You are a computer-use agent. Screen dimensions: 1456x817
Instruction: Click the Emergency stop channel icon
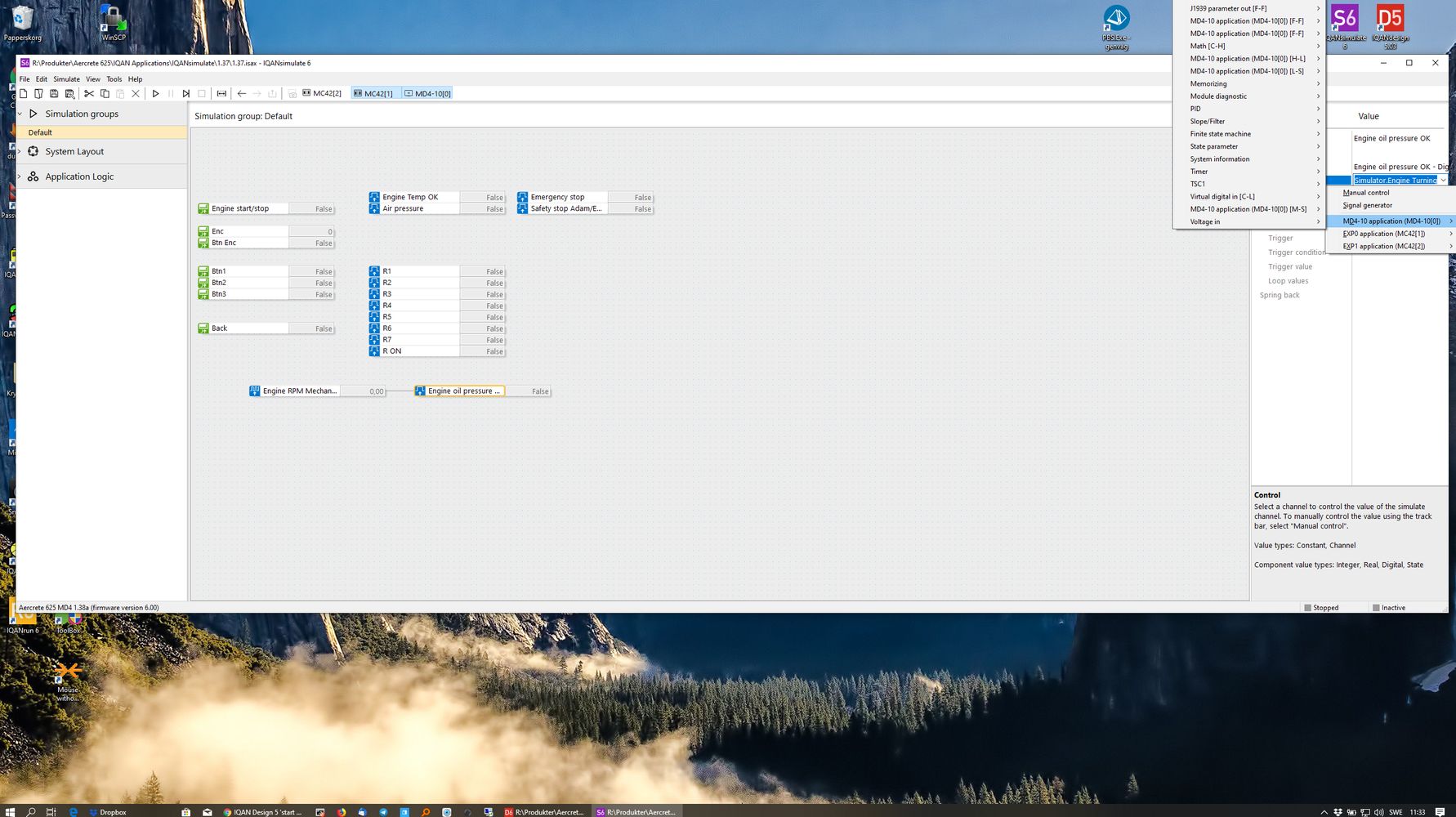[x=522, y=197]
